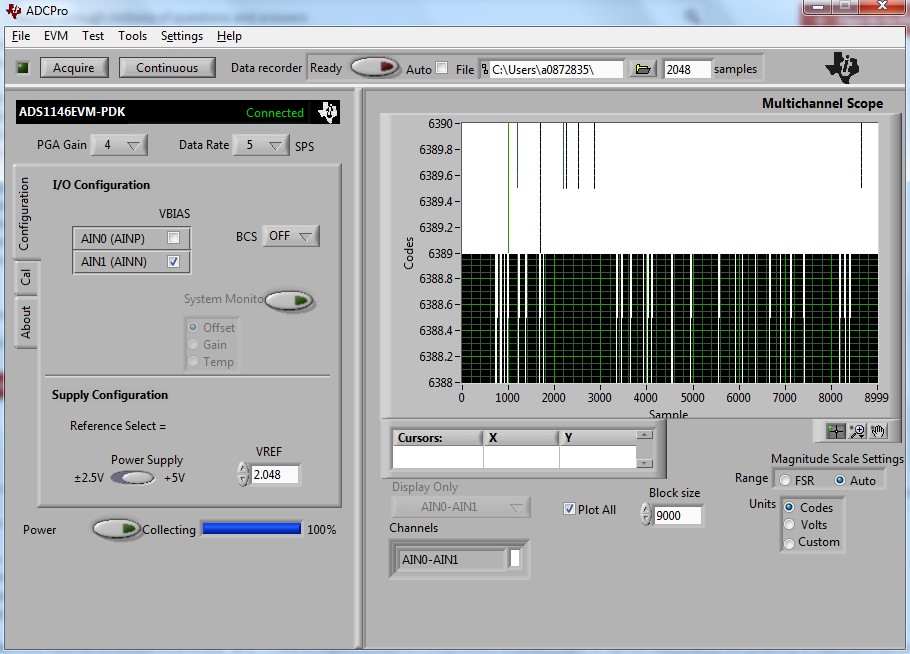Open the Data Rate dropdown
Viewport: 910px width, 654px height.
pyautogui.click(x=261, y=145)
